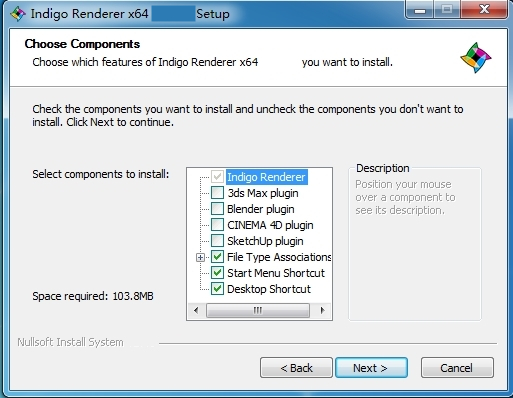Enable the Blender plugin component
Screen dimensions: 513x398
click(217, 209)
